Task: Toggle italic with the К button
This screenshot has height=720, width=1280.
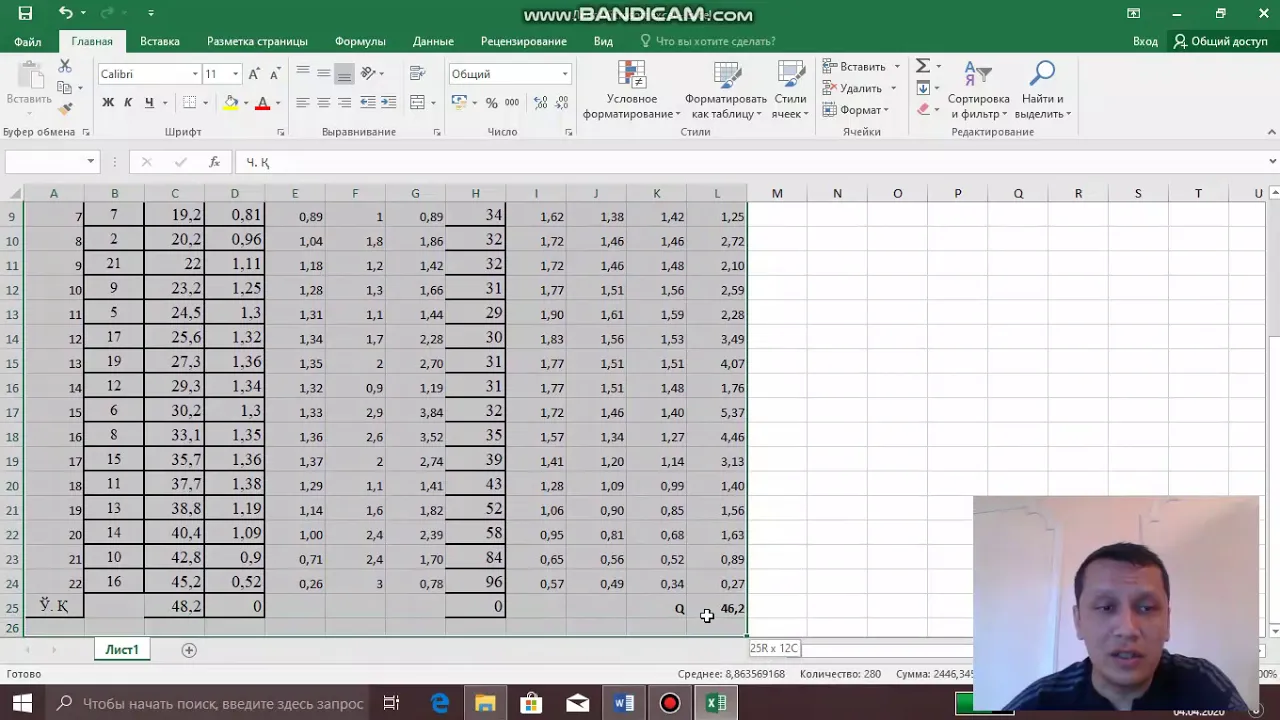Action: (128, 103)
